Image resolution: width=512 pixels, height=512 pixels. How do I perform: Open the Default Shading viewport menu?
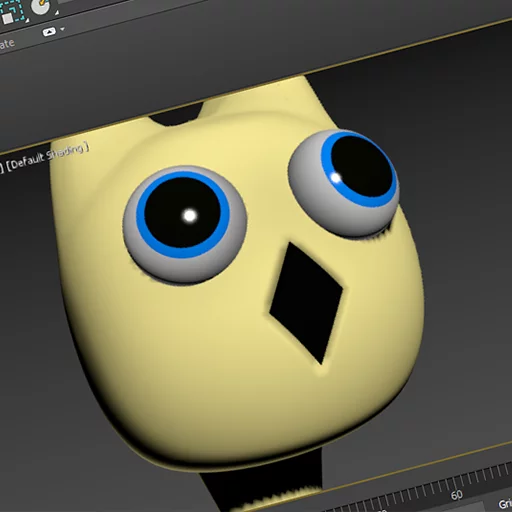48,157
